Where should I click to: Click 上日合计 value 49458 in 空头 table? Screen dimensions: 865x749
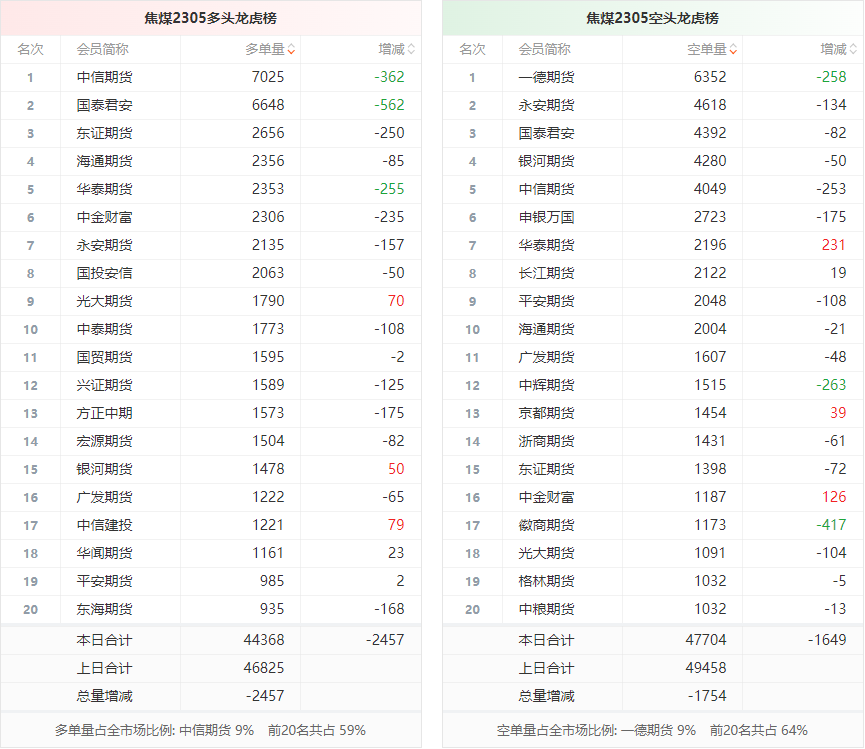(705, 668)
